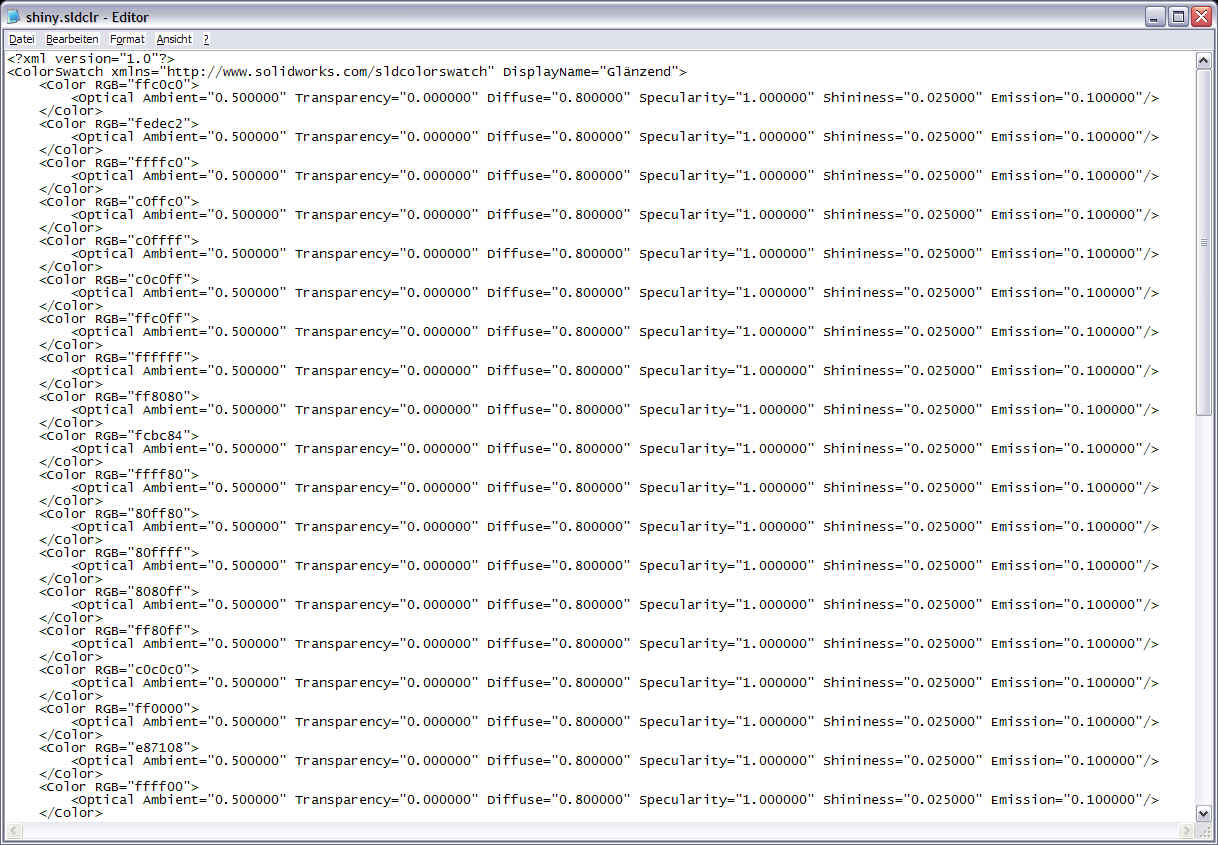Open the Bearbeiten menu
The width and height of the screenshot is (1218, 845).
tap(72, 39)
